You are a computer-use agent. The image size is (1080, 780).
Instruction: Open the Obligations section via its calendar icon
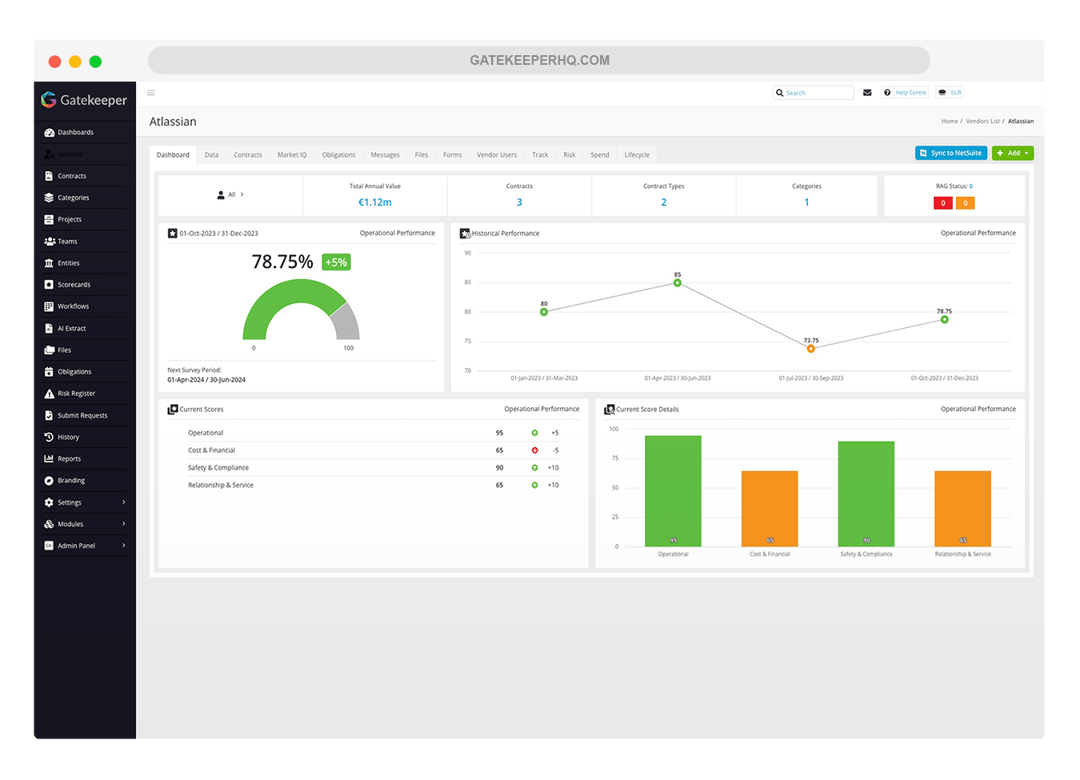click(51, 371)
